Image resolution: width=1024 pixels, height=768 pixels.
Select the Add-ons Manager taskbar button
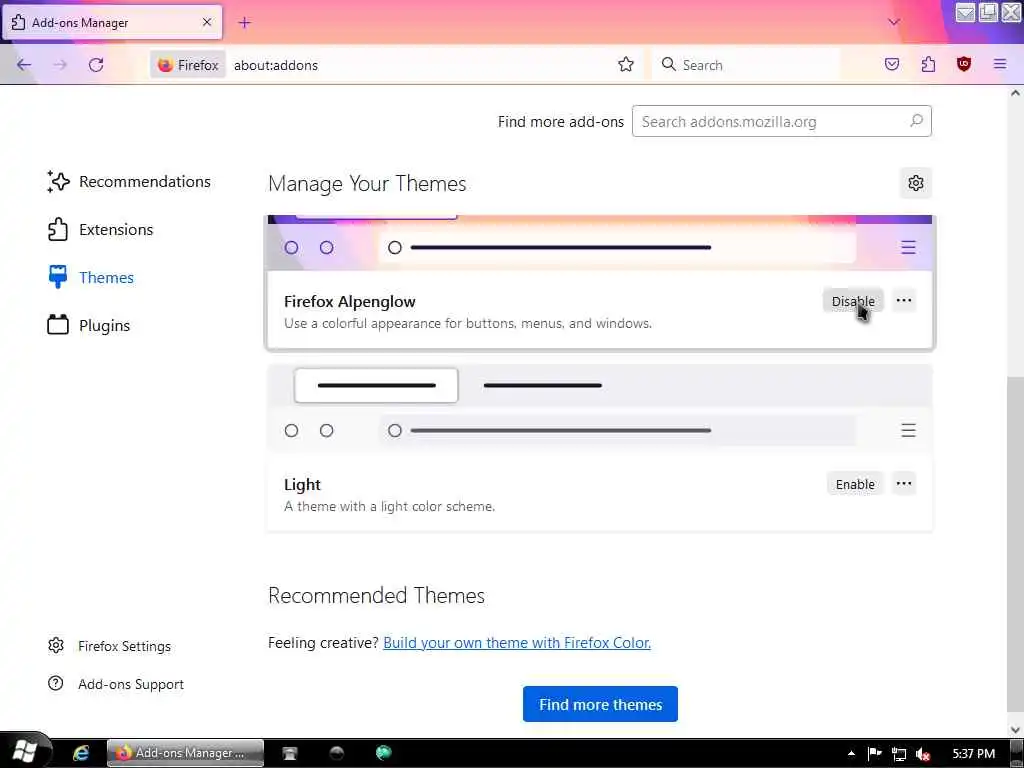[185, 753]
